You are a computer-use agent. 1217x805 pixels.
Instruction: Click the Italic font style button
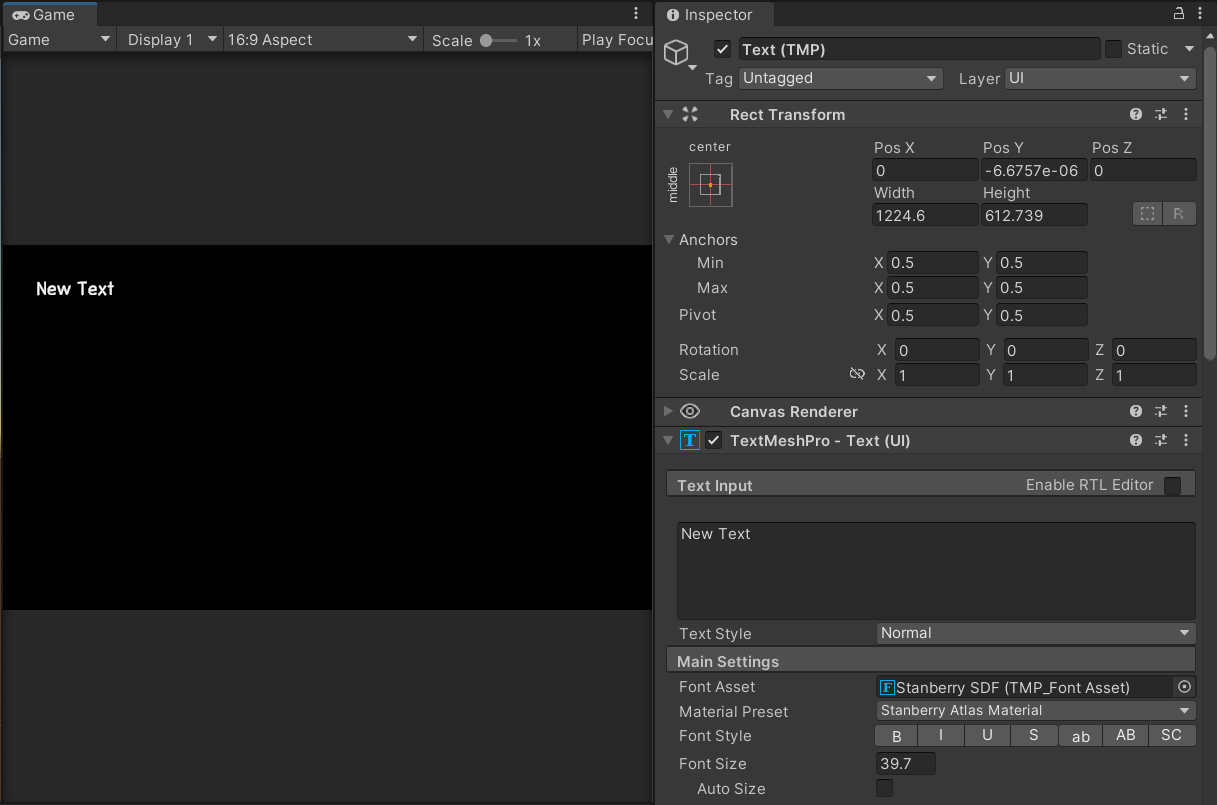coord(941,736)
